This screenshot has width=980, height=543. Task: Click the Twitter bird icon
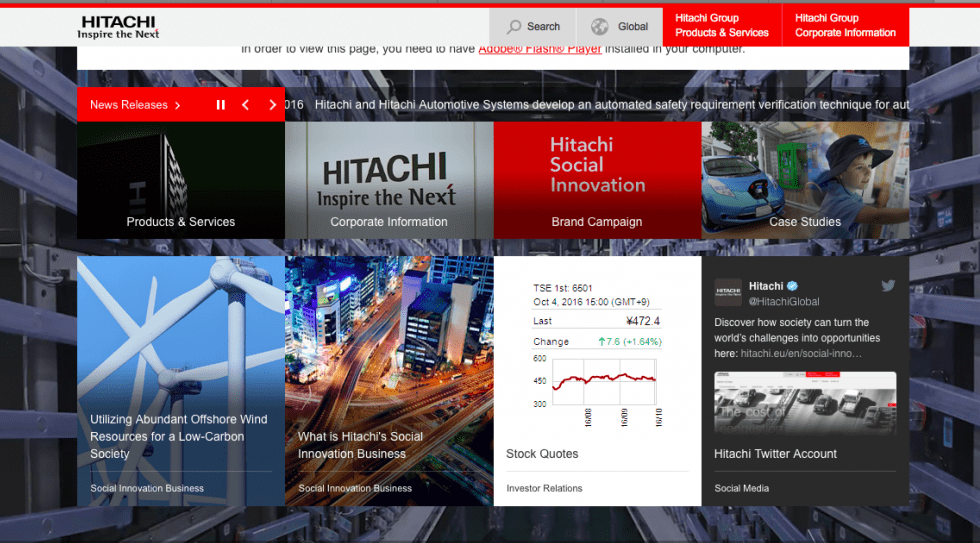click(x=887, y=286)
